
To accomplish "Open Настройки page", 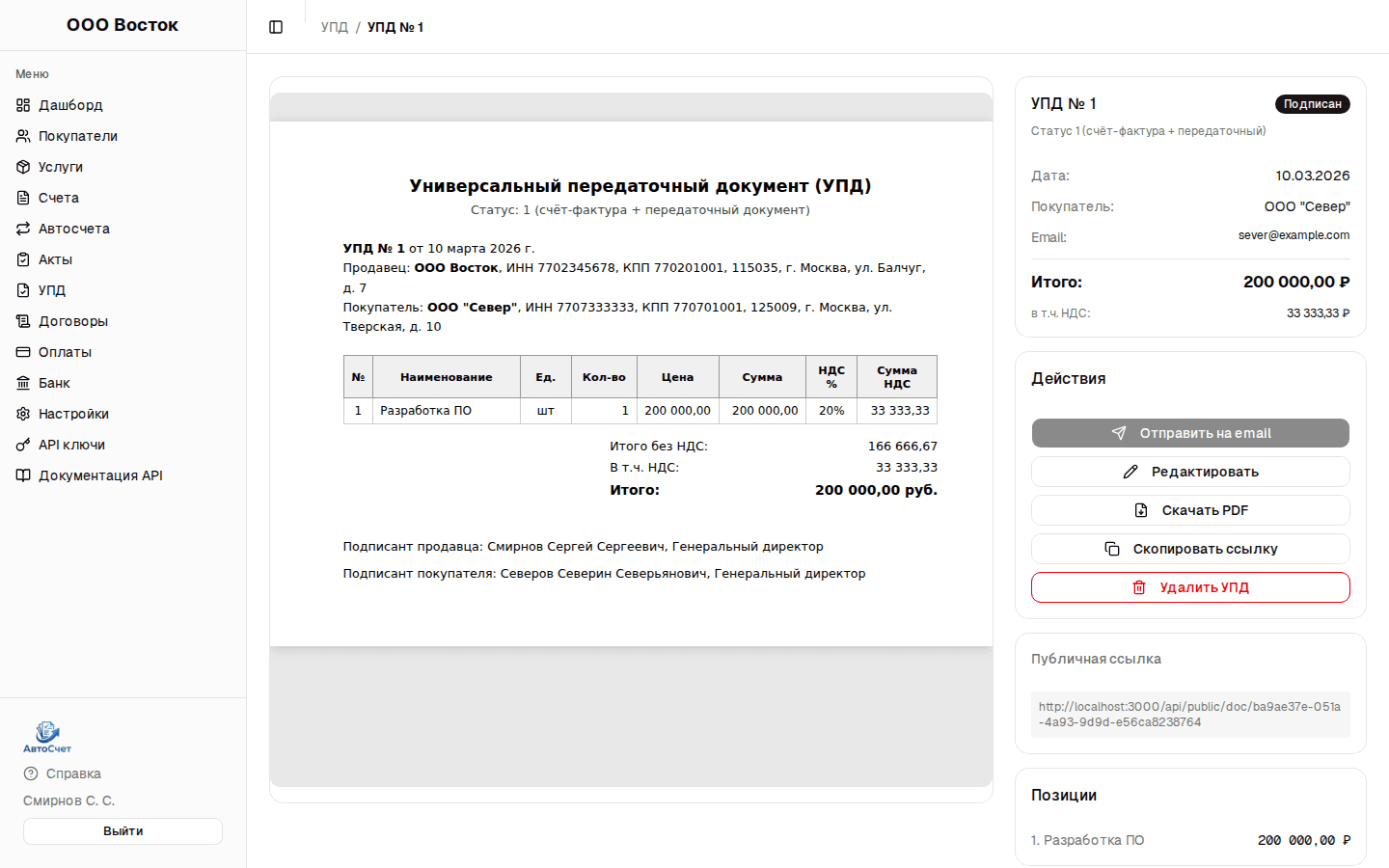I will [123, 414].
